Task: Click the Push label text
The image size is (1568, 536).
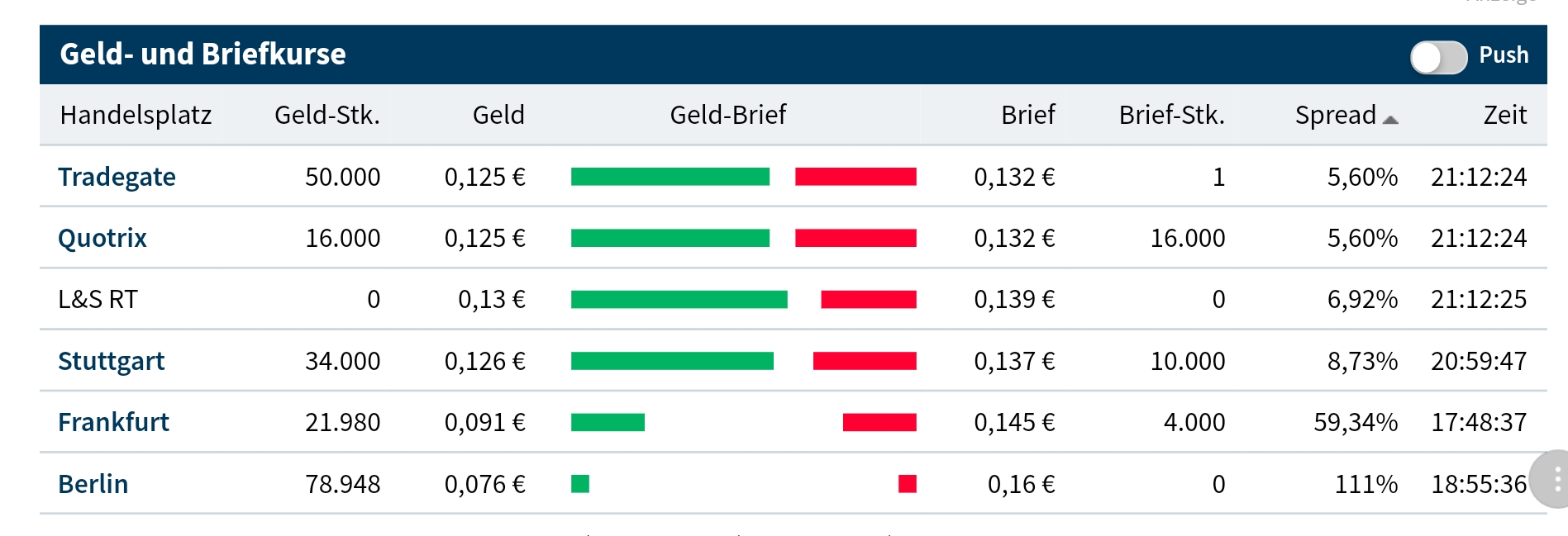Action: click(x=1504, y=55)
